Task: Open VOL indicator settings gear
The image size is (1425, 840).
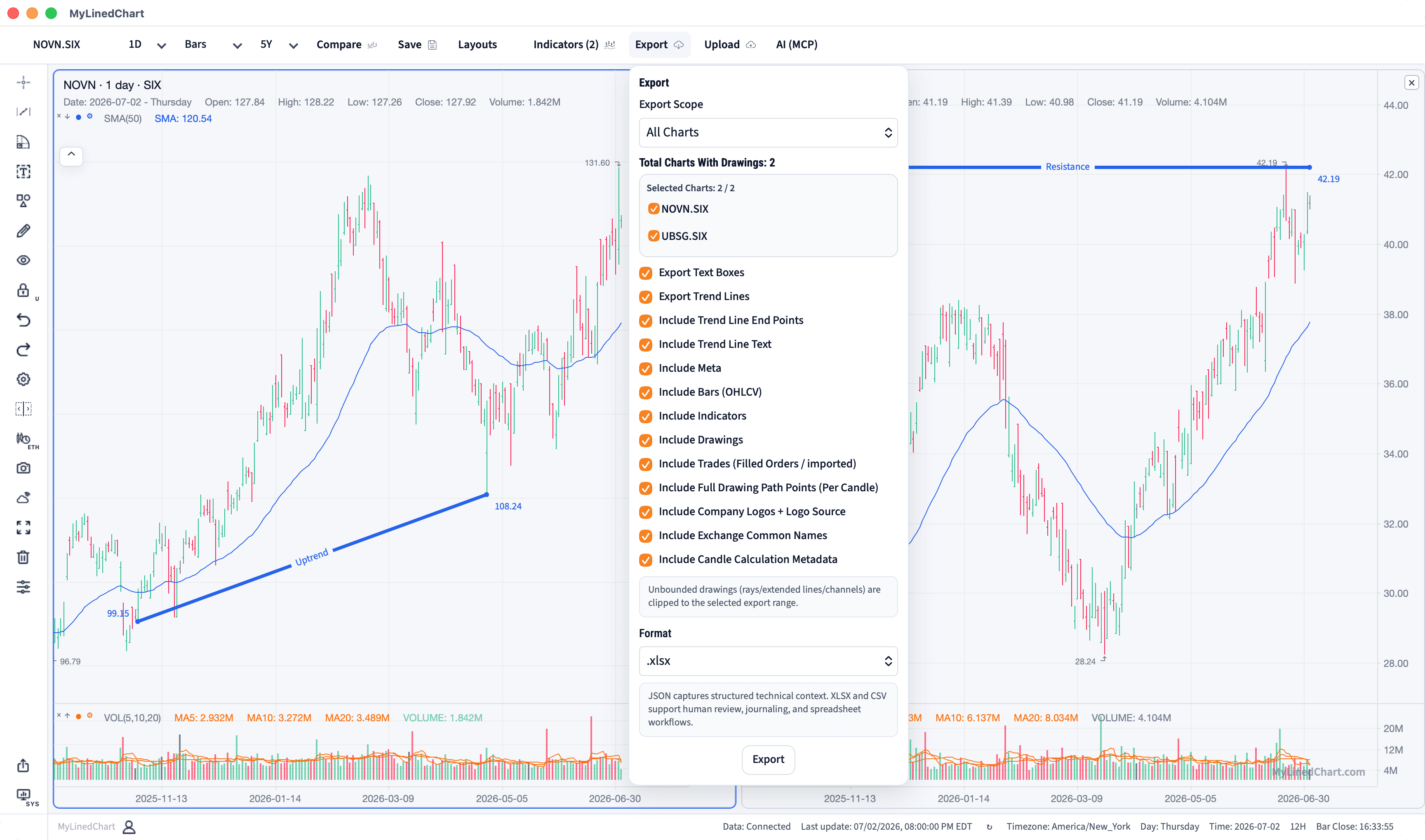Action: click(89, 716)
